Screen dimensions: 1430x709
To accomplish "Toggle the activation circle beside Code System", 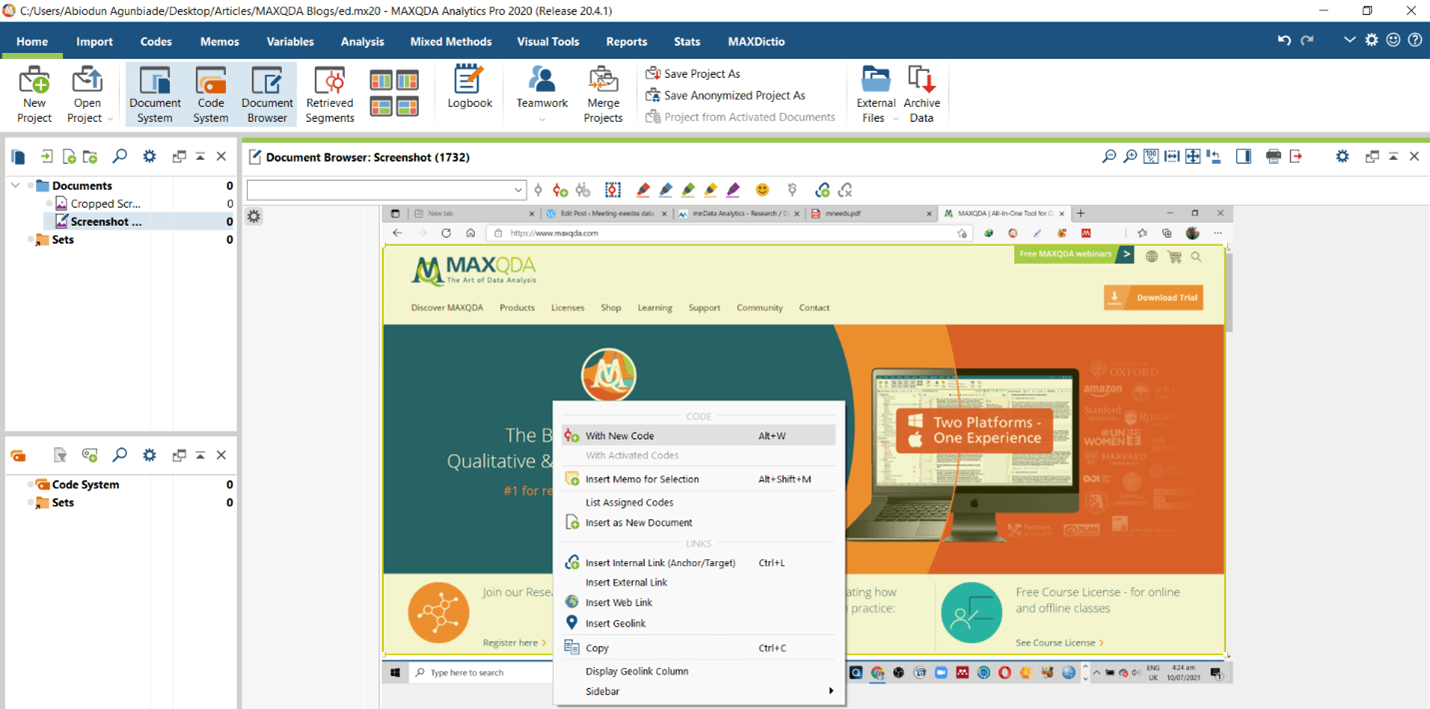I will (30, 485).
